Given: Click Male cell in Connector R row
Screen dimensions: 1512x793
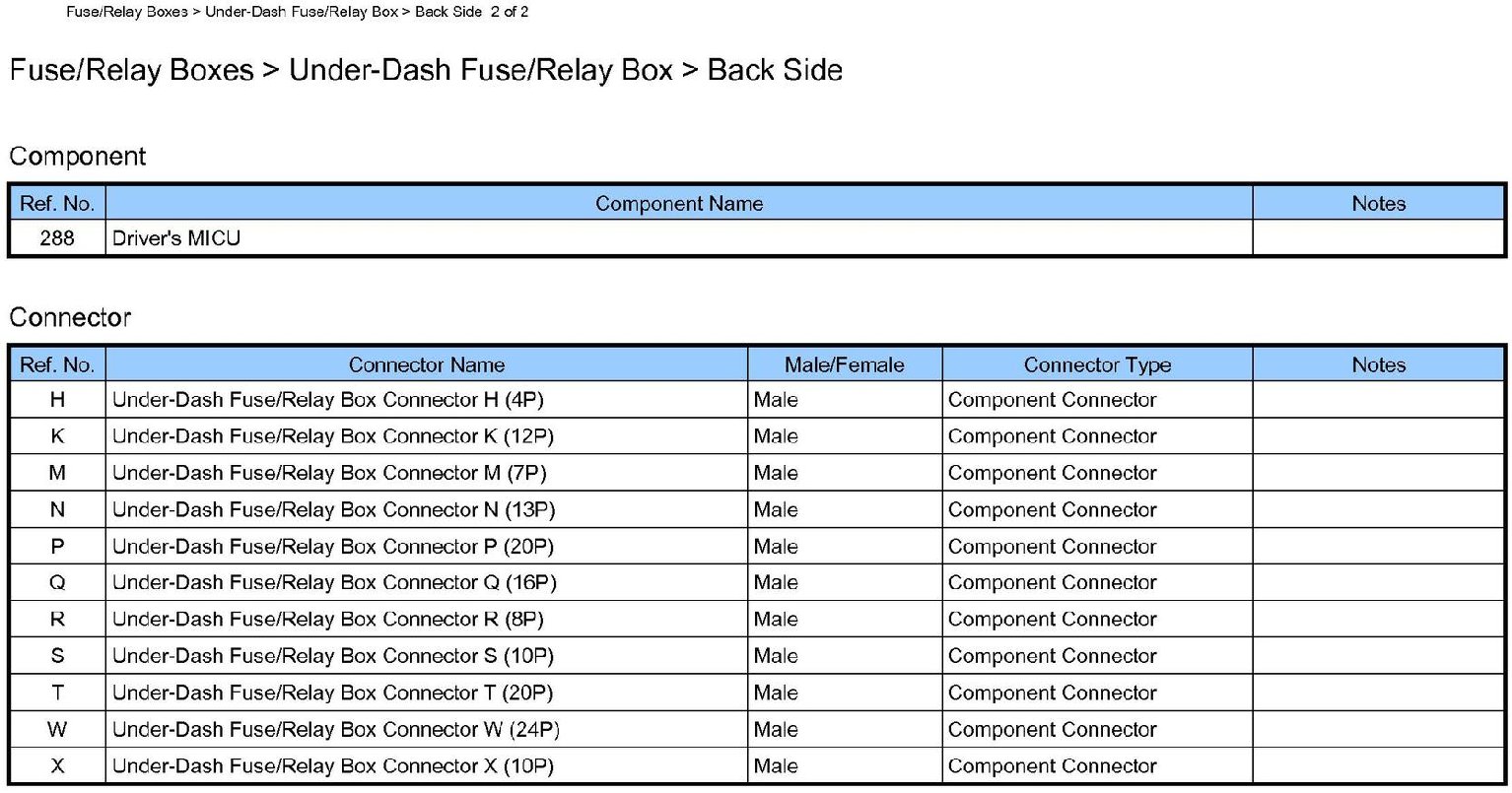Looking at the screenshot, I should [x=776, y=620].
